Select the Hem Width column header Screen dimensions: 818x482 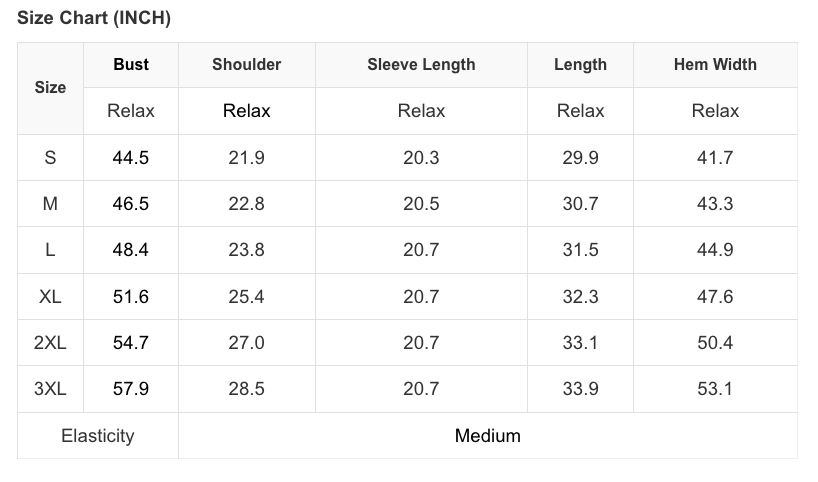pos(715,64)
